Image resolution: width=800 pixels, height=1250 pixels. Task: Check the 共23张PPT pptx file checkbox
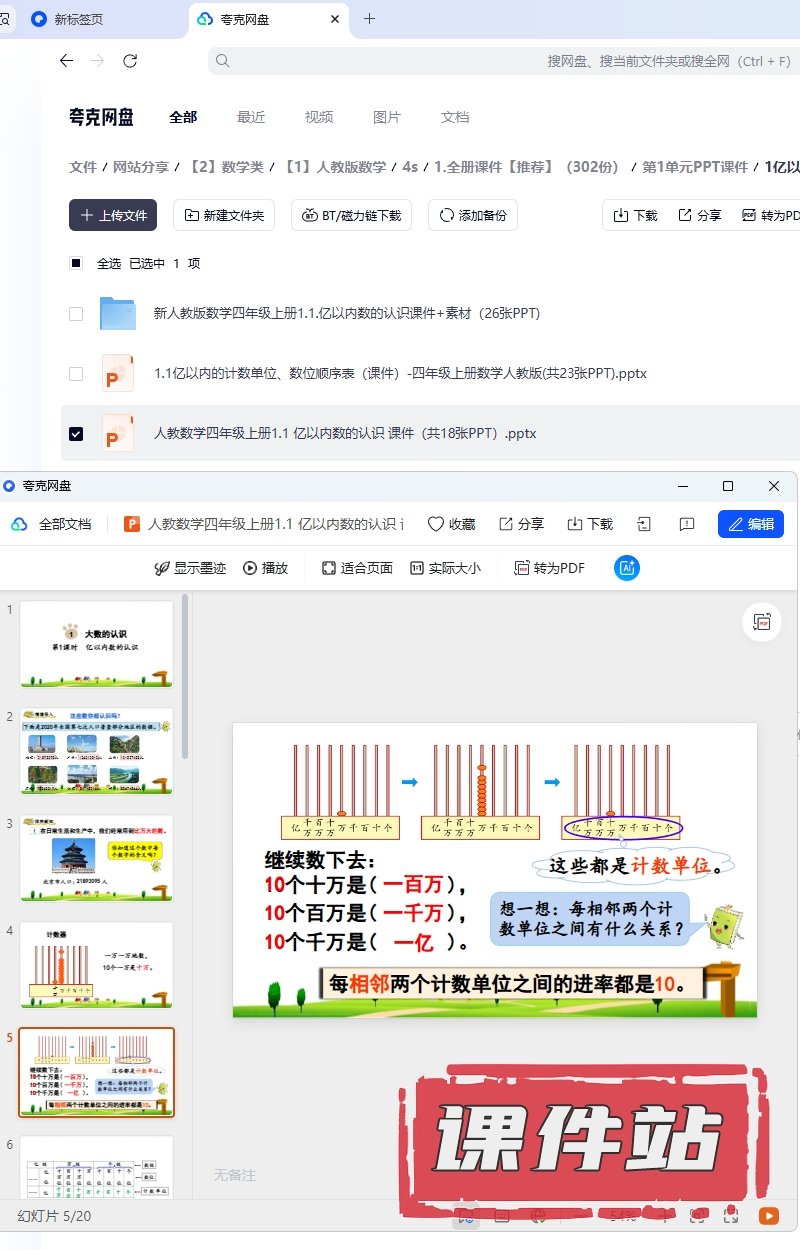76,374
